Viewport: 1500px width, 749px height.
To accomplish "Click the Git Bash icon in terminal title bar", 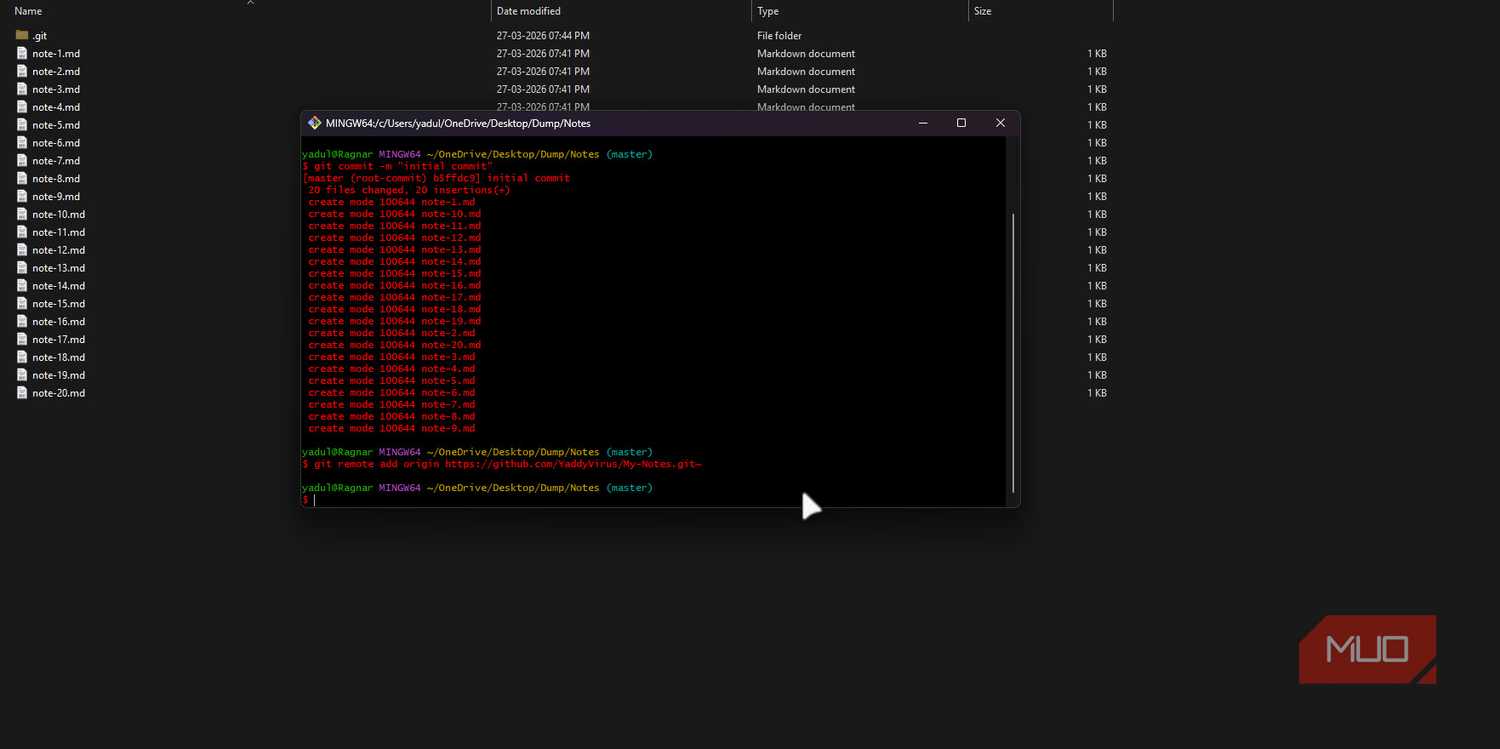I will (x=315, y=123).
